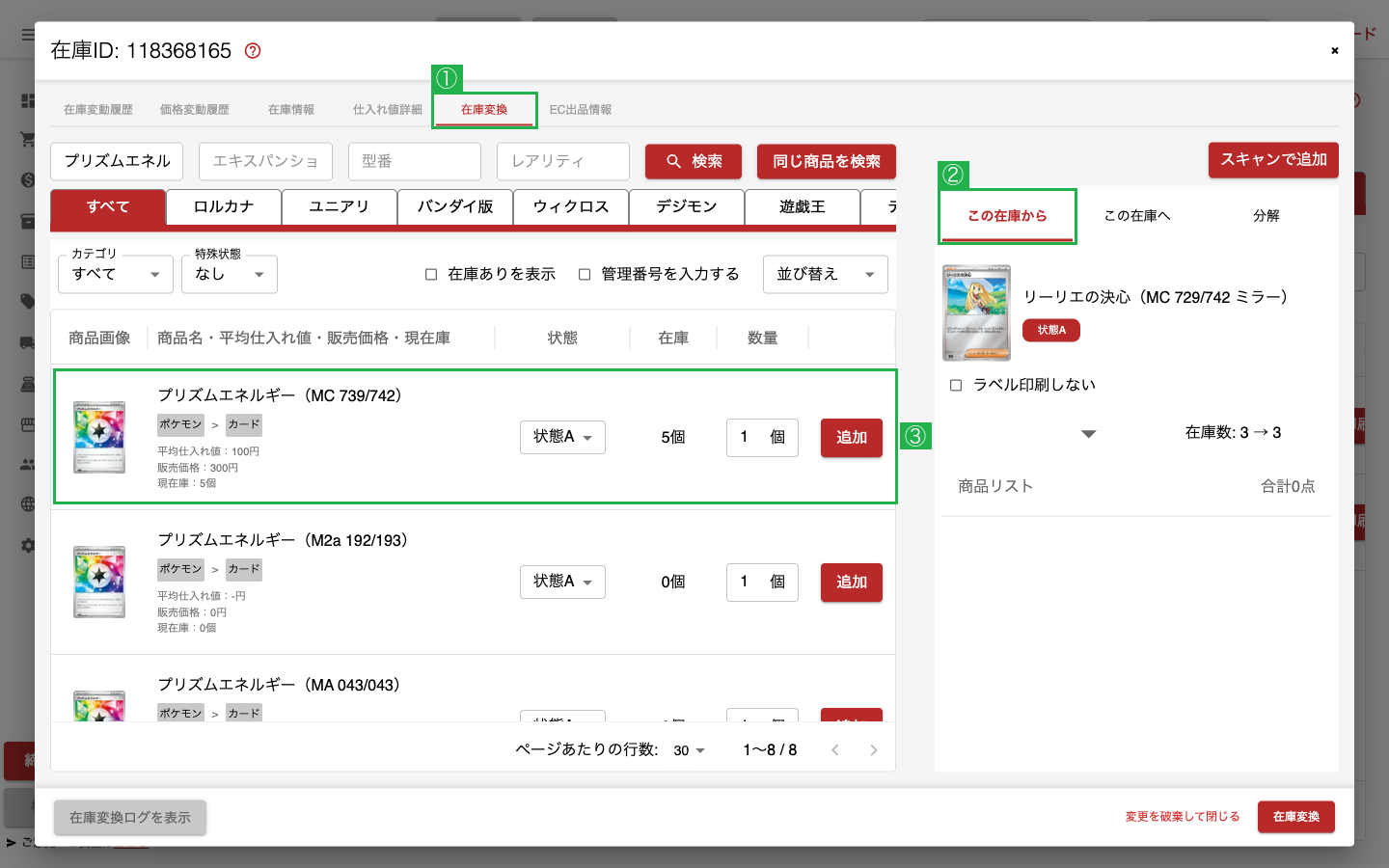Toggle the 管理番号を入力する checkbox
This screenshot has width=1389, height=868.
pos(585,275)
